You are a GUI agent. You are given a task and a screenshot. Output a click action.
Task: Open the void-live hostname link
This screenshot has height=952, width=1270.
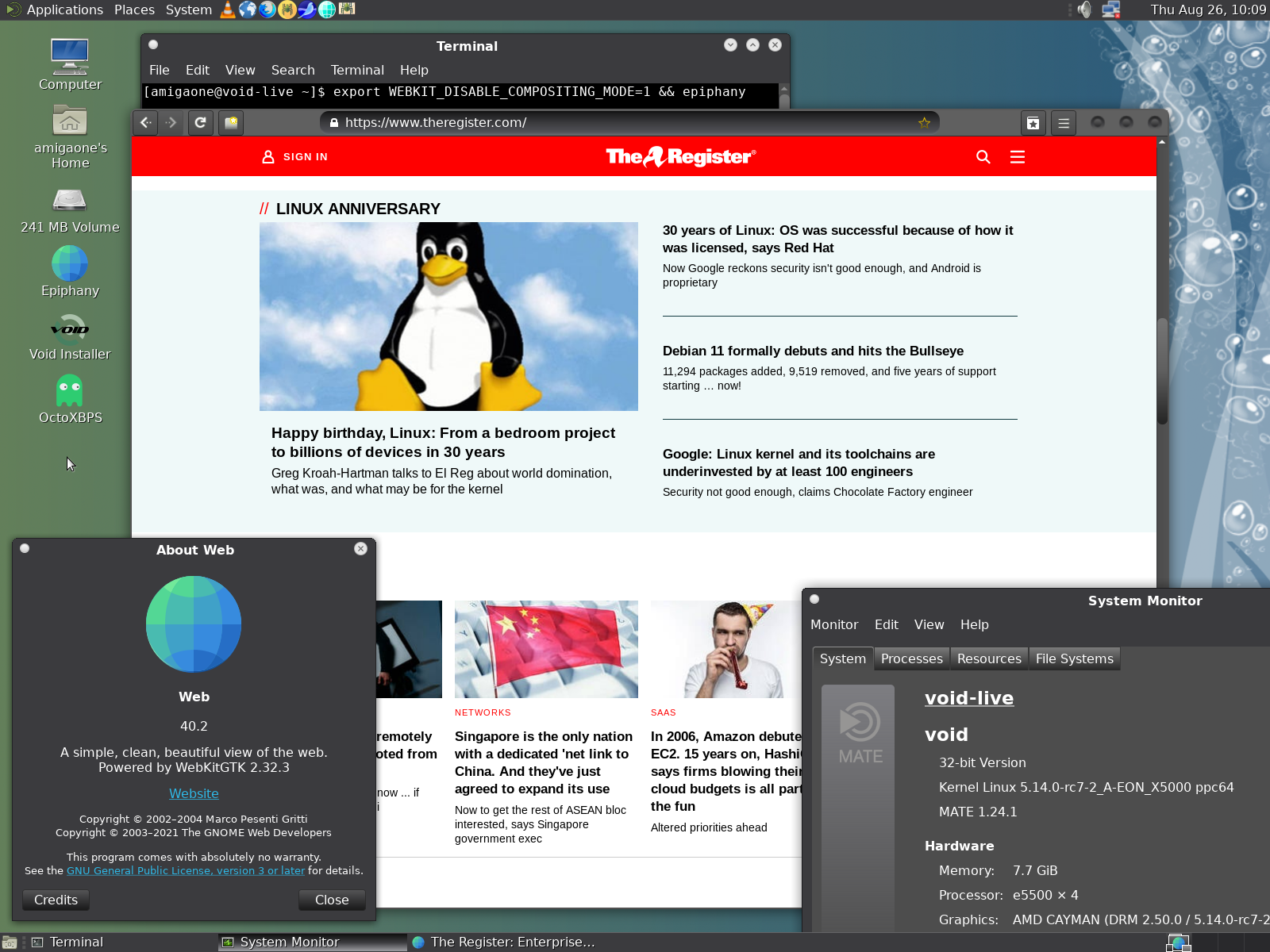coord(969,698)
